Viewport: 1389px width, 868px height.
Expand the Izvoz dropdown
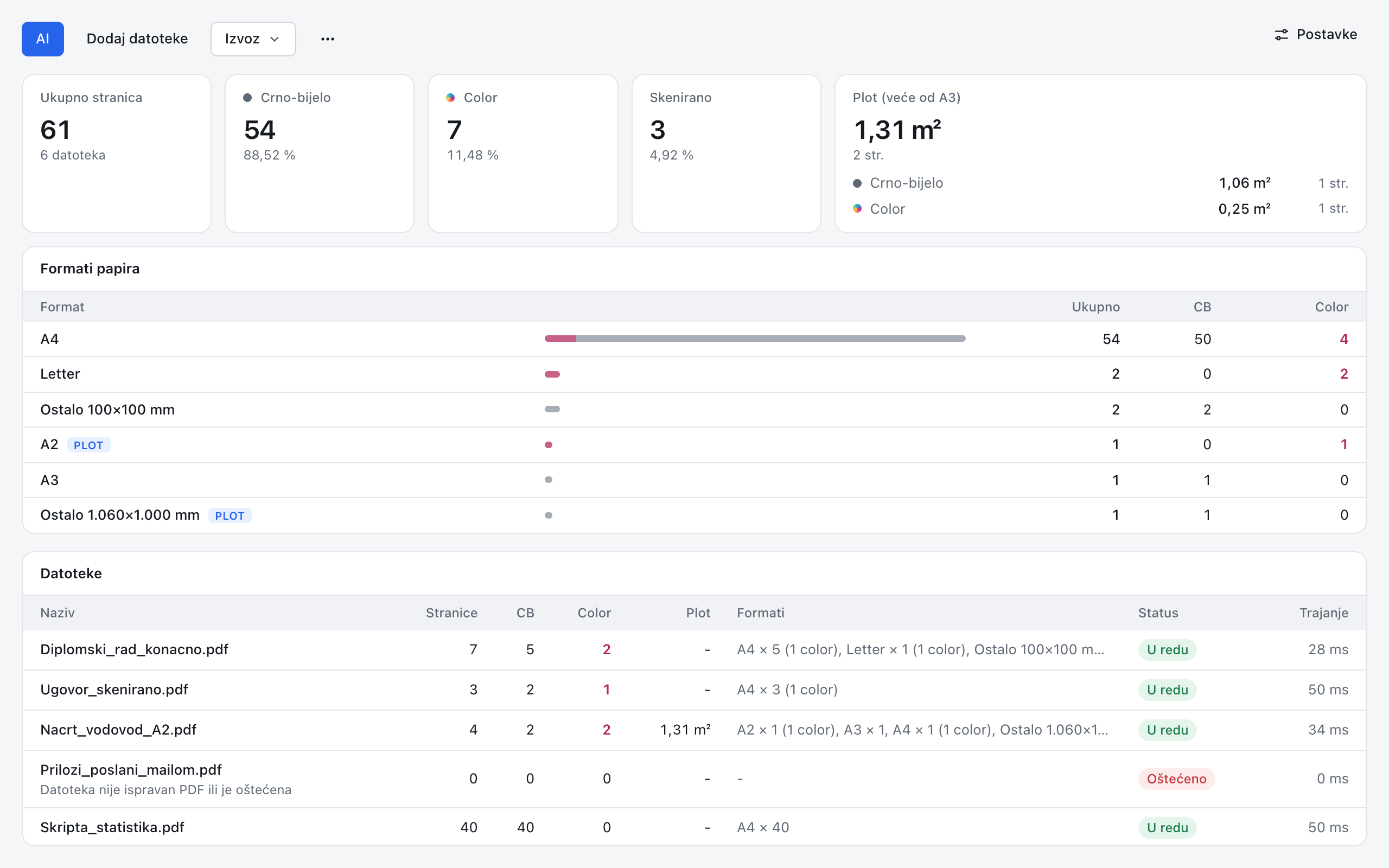[x=253, y=39]
